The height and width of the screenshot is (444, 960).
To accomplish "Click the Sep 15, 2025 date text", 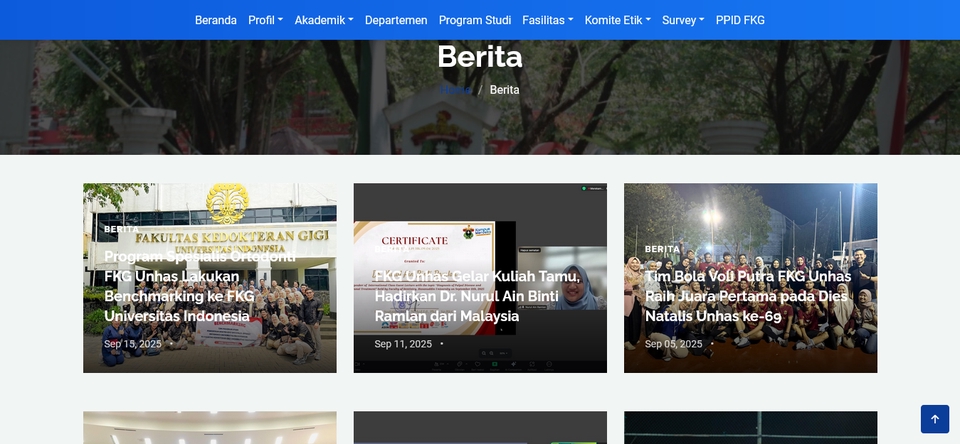I will pyautogui.click(x=132, y=344).
